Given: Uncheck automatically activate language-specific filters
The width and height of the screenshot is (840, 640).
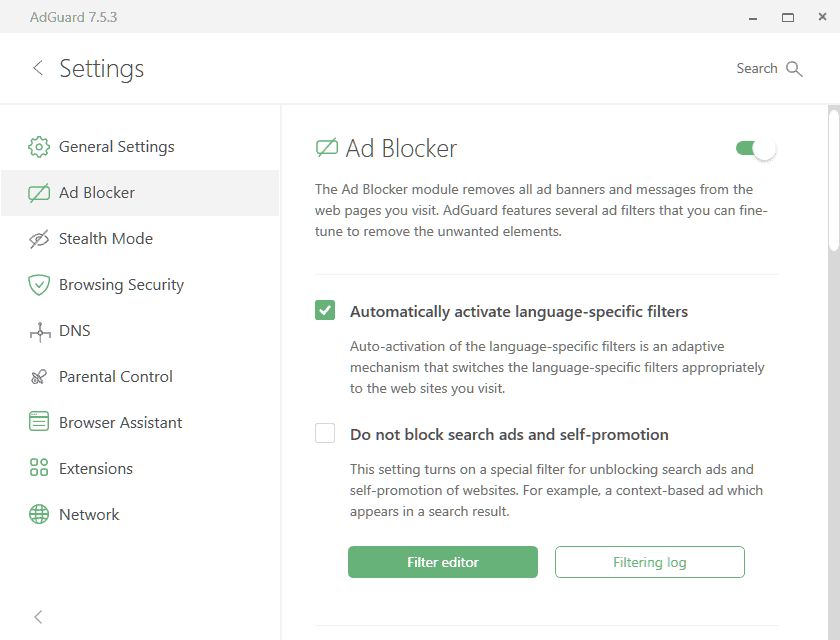Looking at the screenshot, I should (x=325, y=310).
